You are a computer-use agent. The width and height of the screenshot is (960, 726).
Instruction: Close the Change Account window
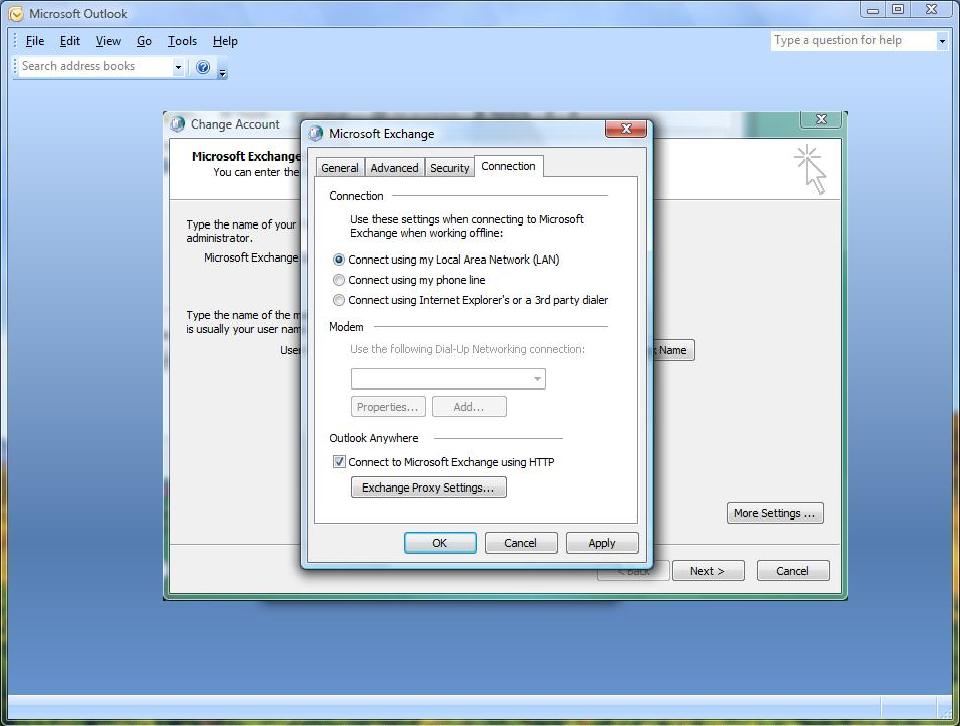pyautogui.click(x=821, y=119)
